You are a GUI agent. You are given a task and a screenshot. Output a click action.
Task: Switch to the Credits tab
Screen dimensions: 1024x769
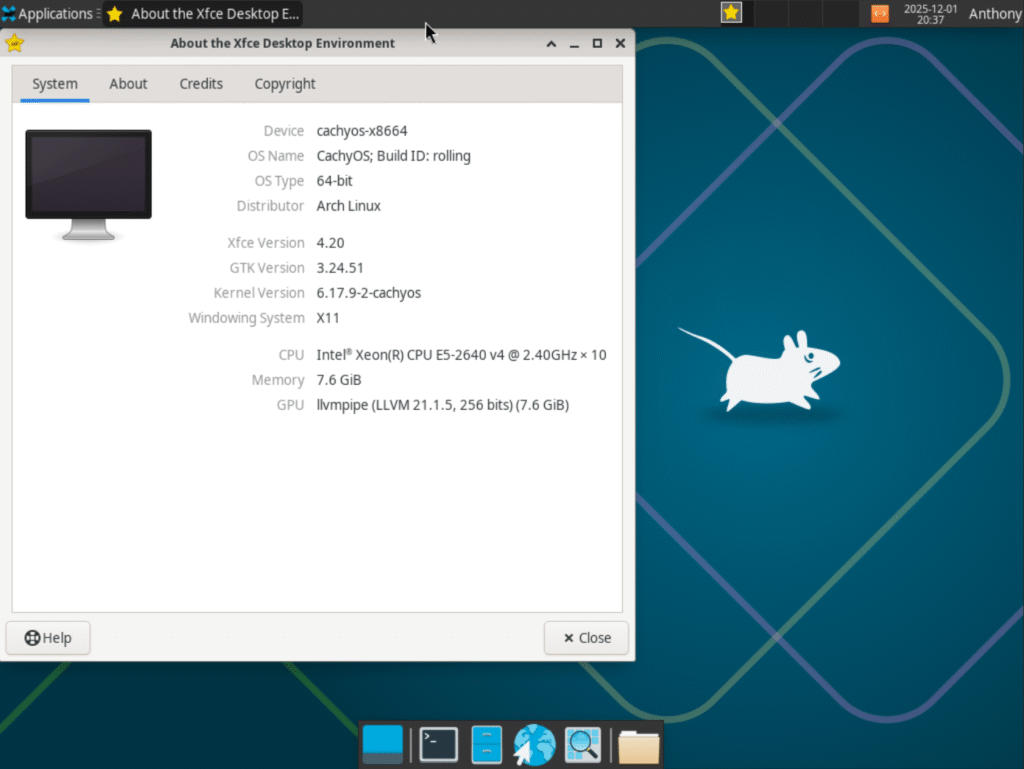coord(201,84)
